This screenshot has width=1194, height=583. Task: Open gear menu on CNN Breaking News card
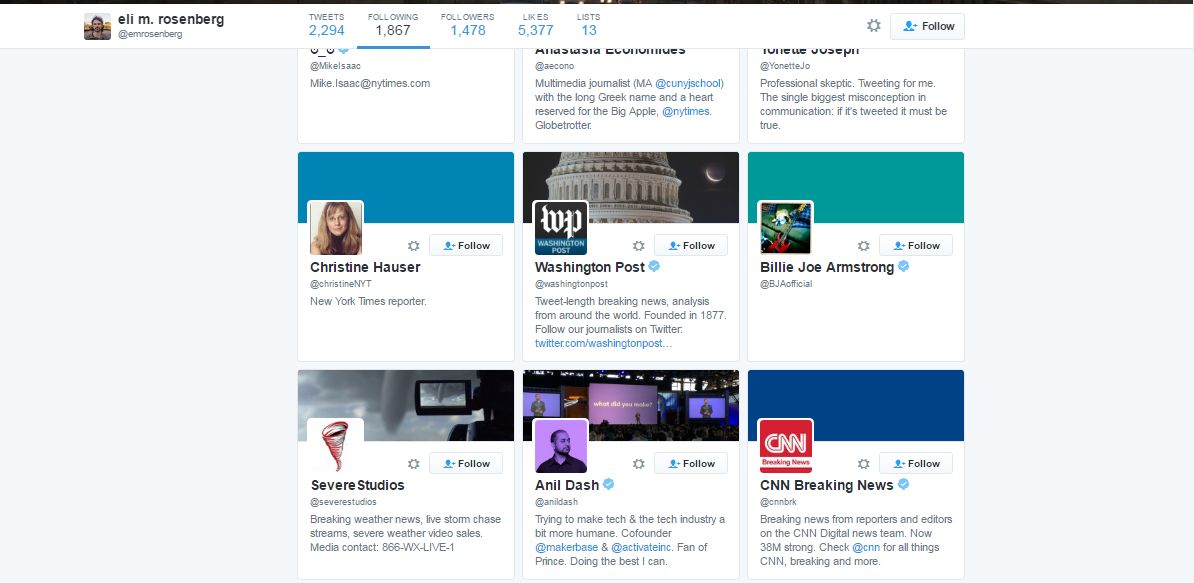(x=864, y=464)
